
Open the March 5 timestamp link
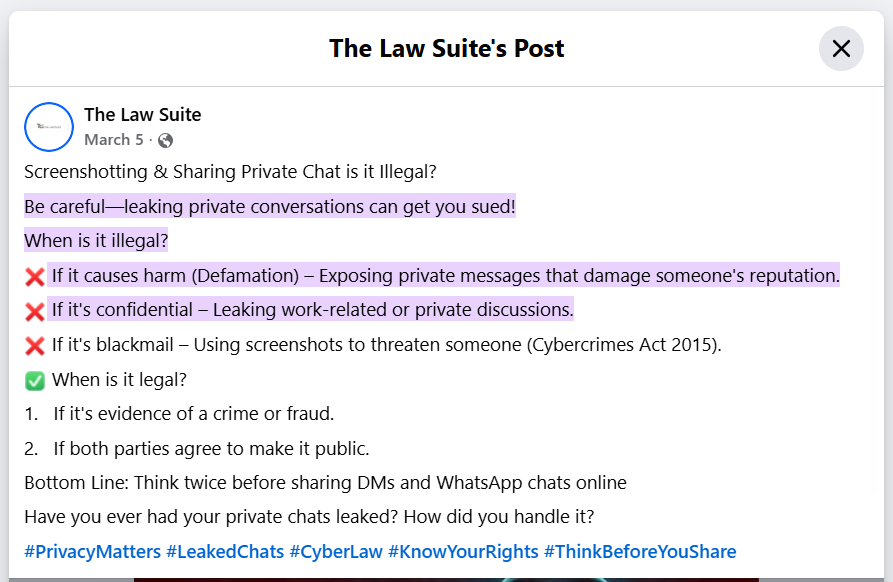[x=114, y=140]
